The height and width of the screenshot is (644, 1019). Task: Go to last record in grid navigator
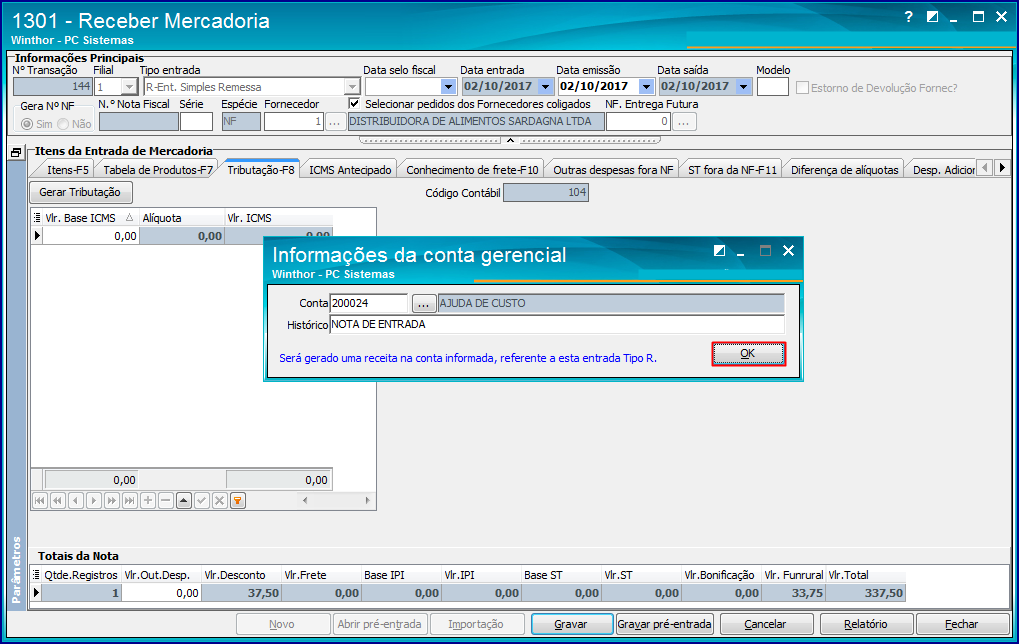coord(130,500)
